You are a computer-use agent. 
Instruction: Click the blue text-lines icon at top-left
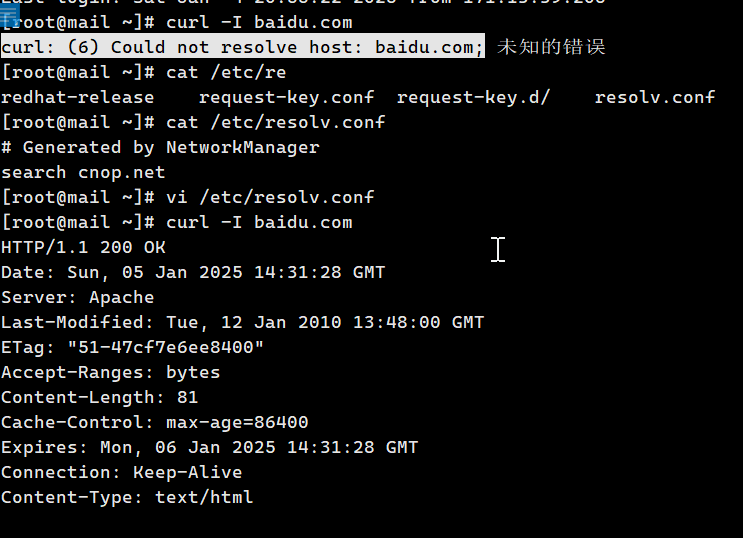(9, 16)
